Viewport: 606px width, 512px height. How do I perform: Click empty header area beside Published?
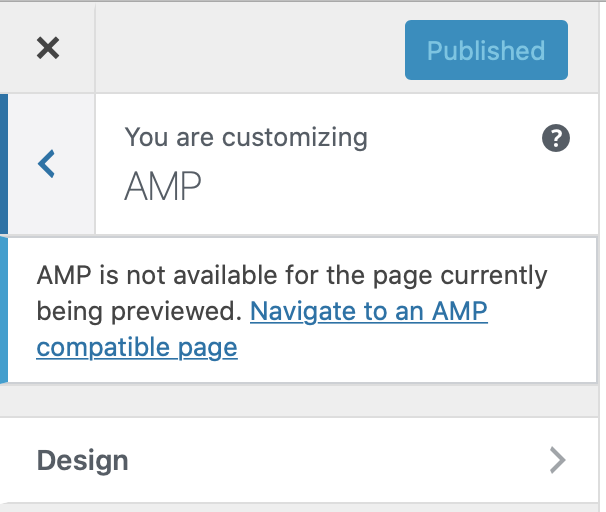[250, 48]
